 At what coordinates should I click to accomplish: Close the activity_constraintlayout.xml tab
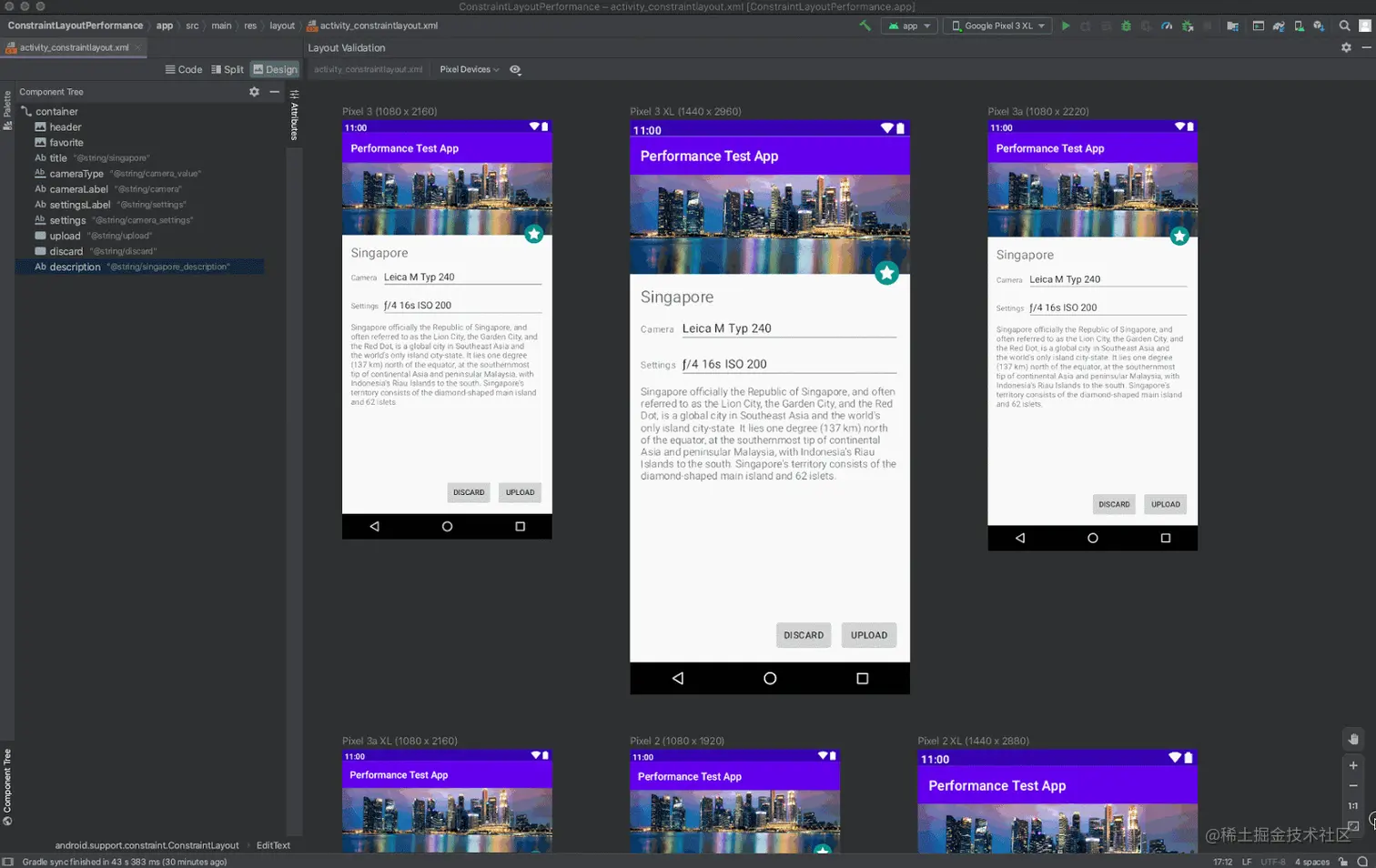(x=137, y=47)
